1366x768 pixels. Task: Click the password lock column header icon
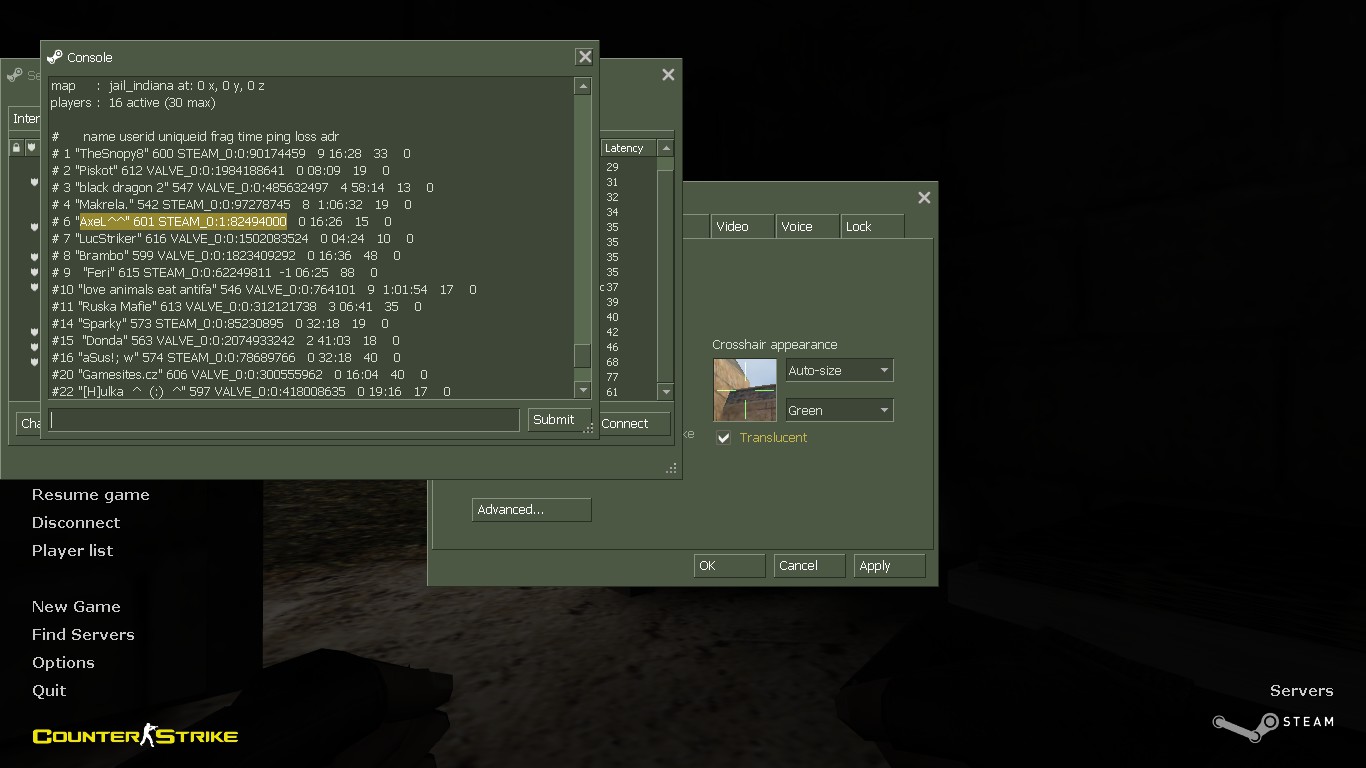pyautogui.click(x=16, y=148)
